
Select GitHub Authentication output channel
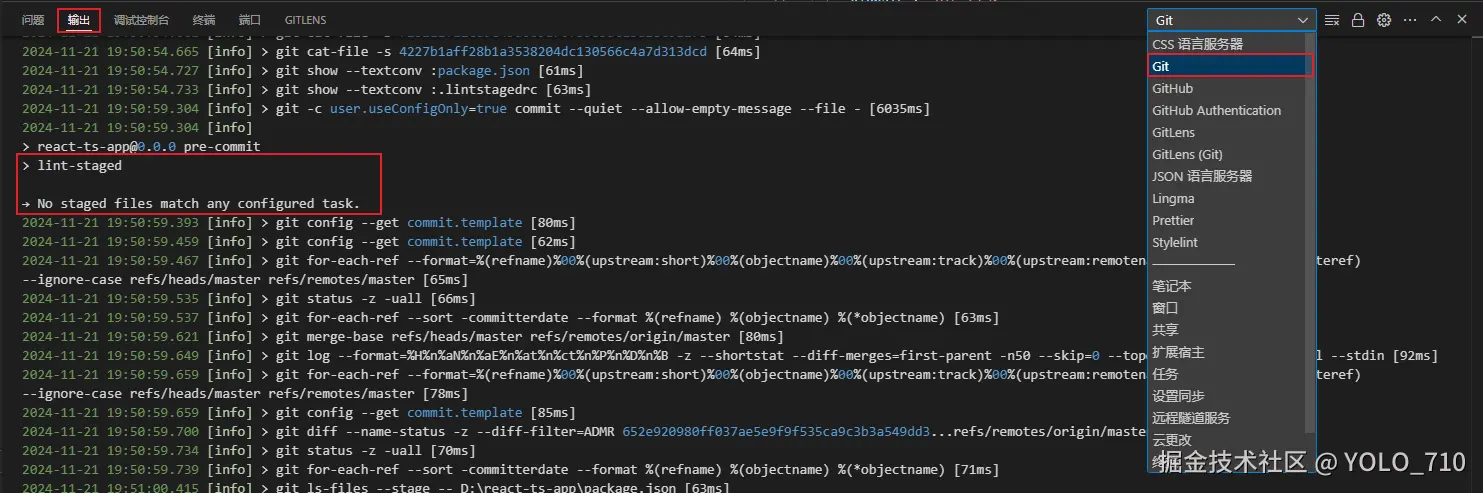click(1232, 110)
